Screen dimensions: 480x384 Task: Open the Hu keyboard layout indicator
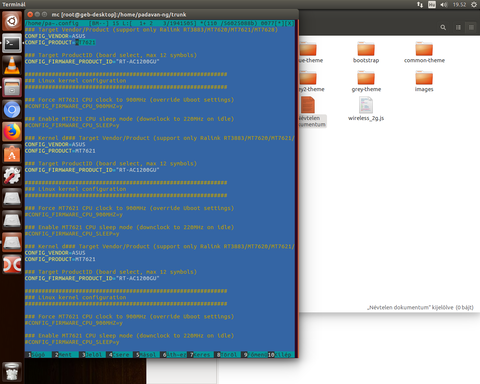click(432, 4)
